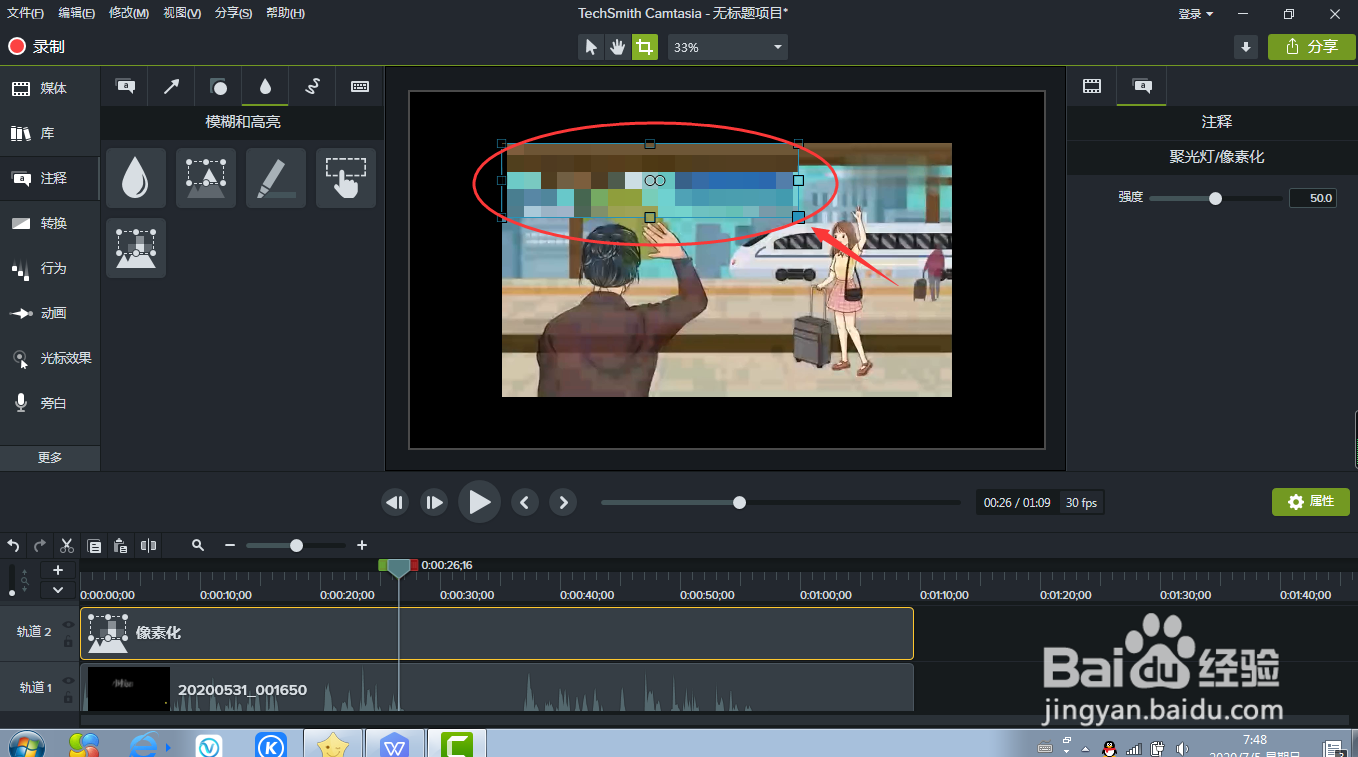The height and width of the screenshot is (757, 1358).
Task: Jump to previous media clip
Action: (525, 502)
